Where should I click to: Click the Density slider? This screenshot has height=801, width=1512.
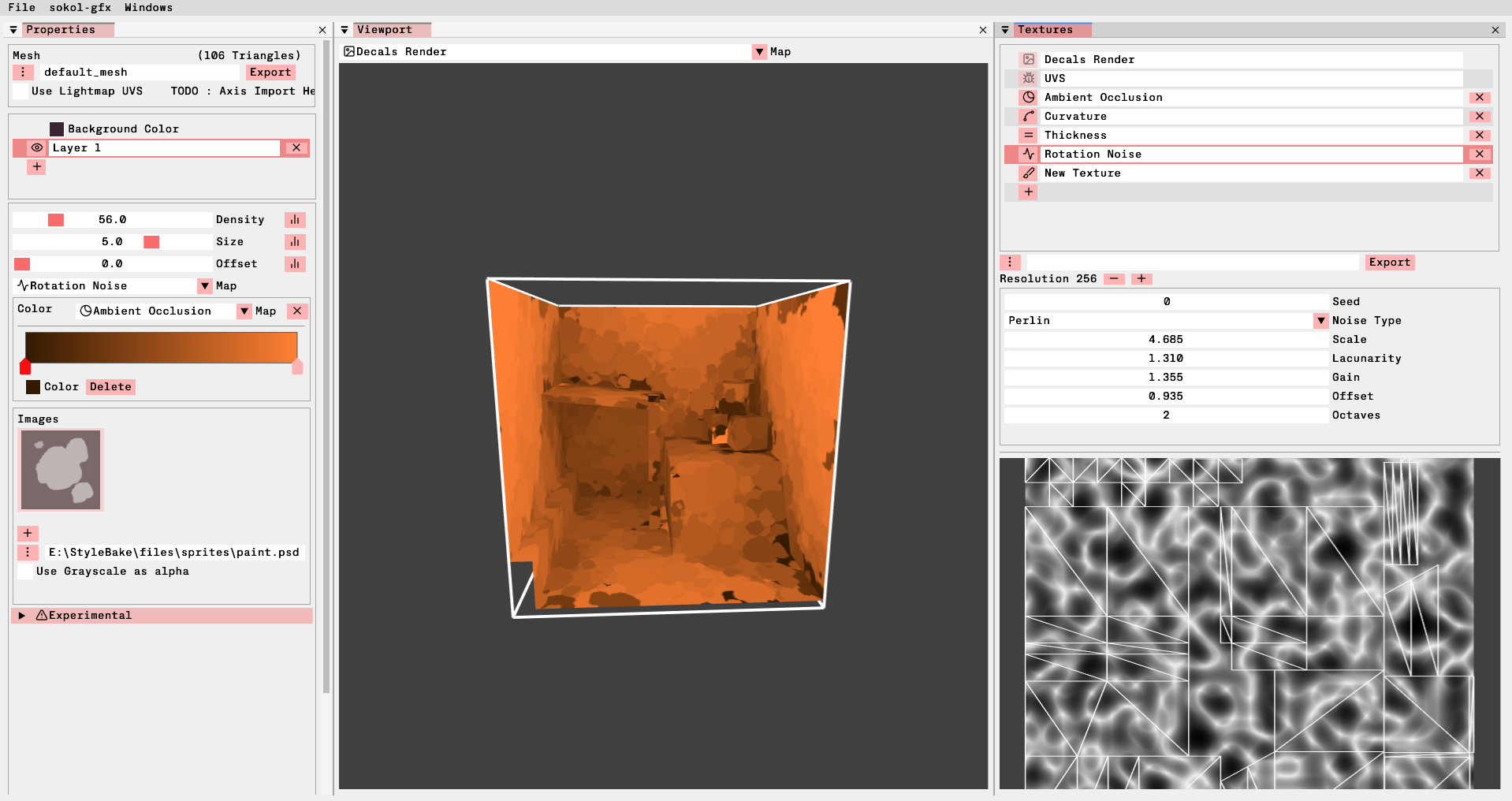[112, 219]
